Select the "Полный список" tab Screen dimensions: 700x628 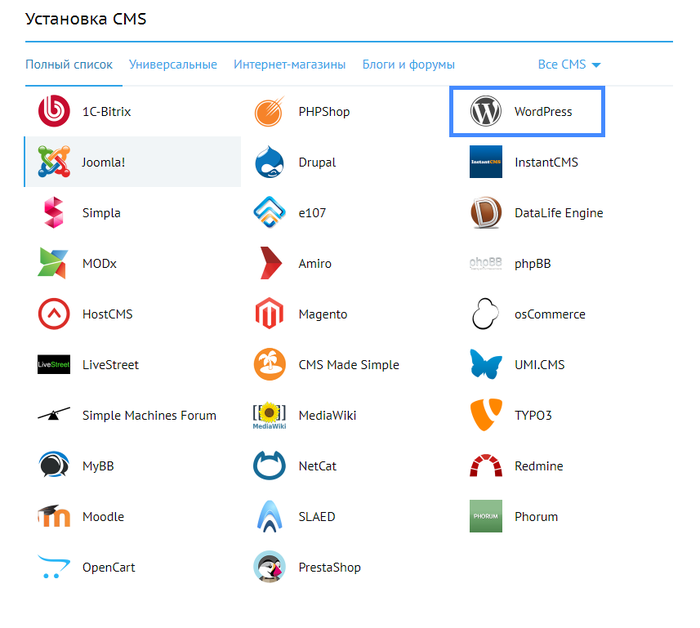pos(69,65)
